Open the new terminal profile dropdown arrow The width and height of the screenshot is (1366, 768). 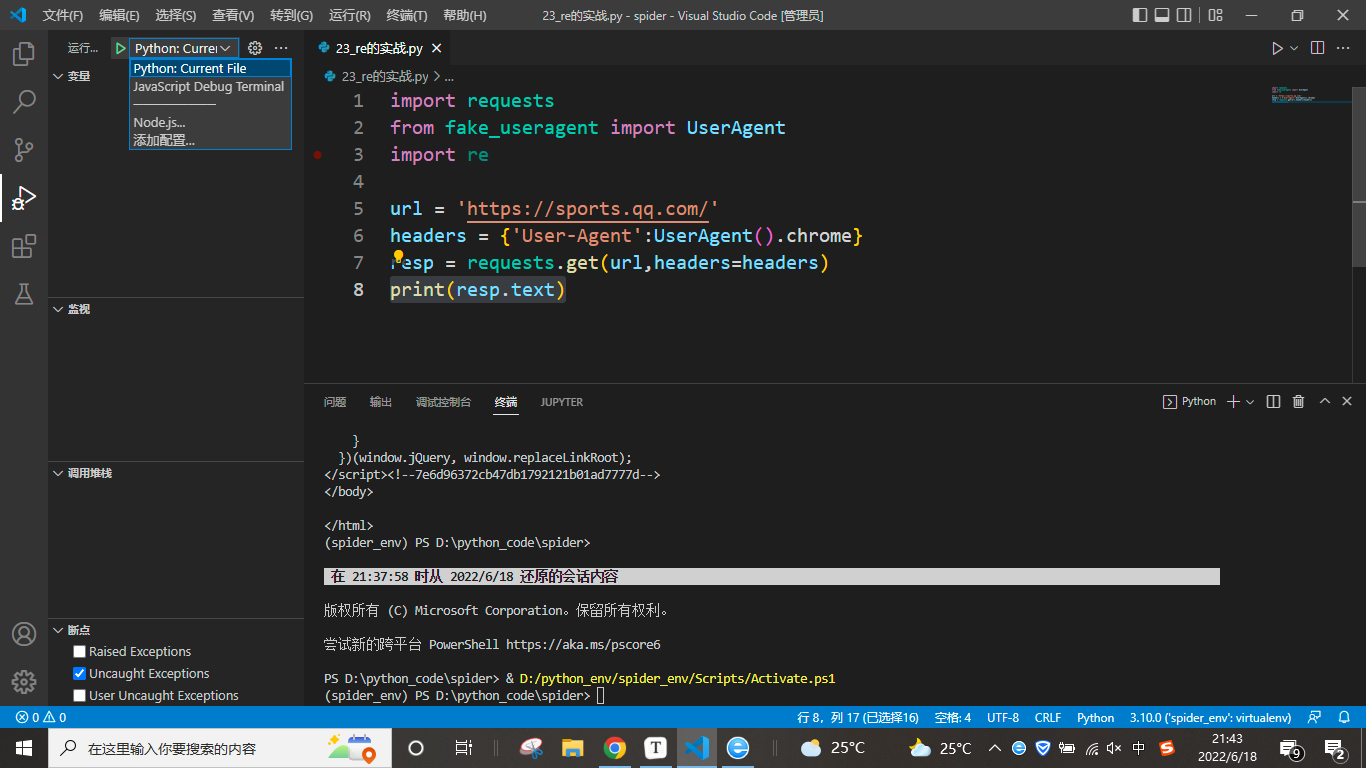click(1250, 402)
